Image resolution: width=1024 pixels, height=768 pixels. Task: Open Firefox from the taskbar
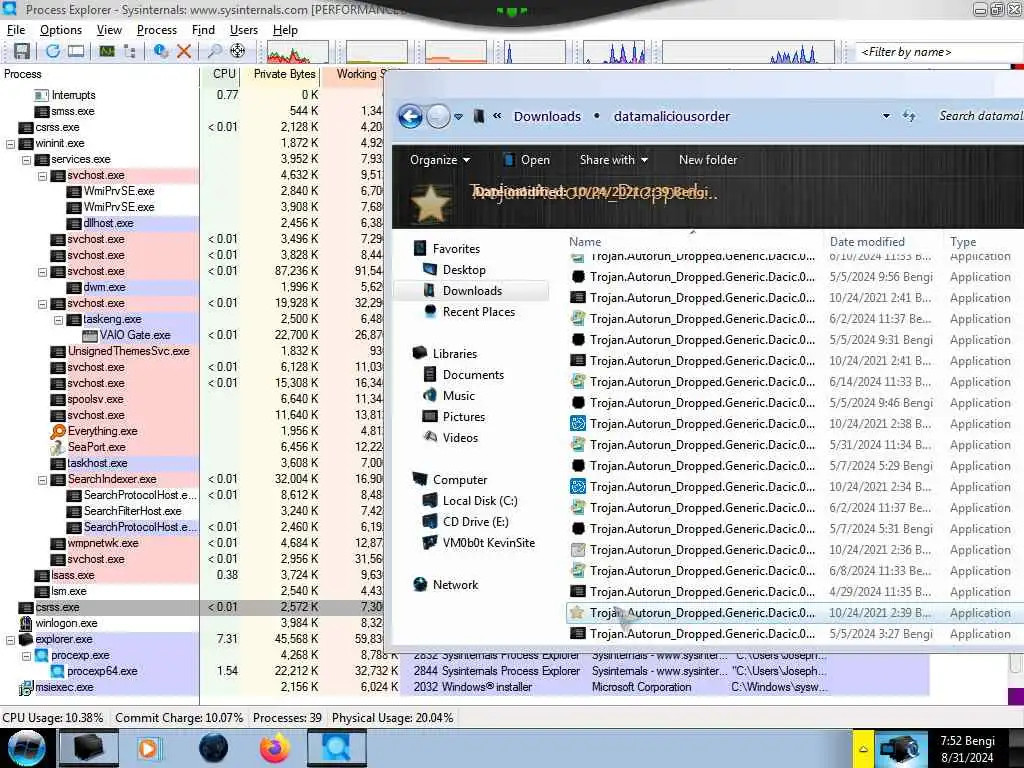click(x=275, y=748)
